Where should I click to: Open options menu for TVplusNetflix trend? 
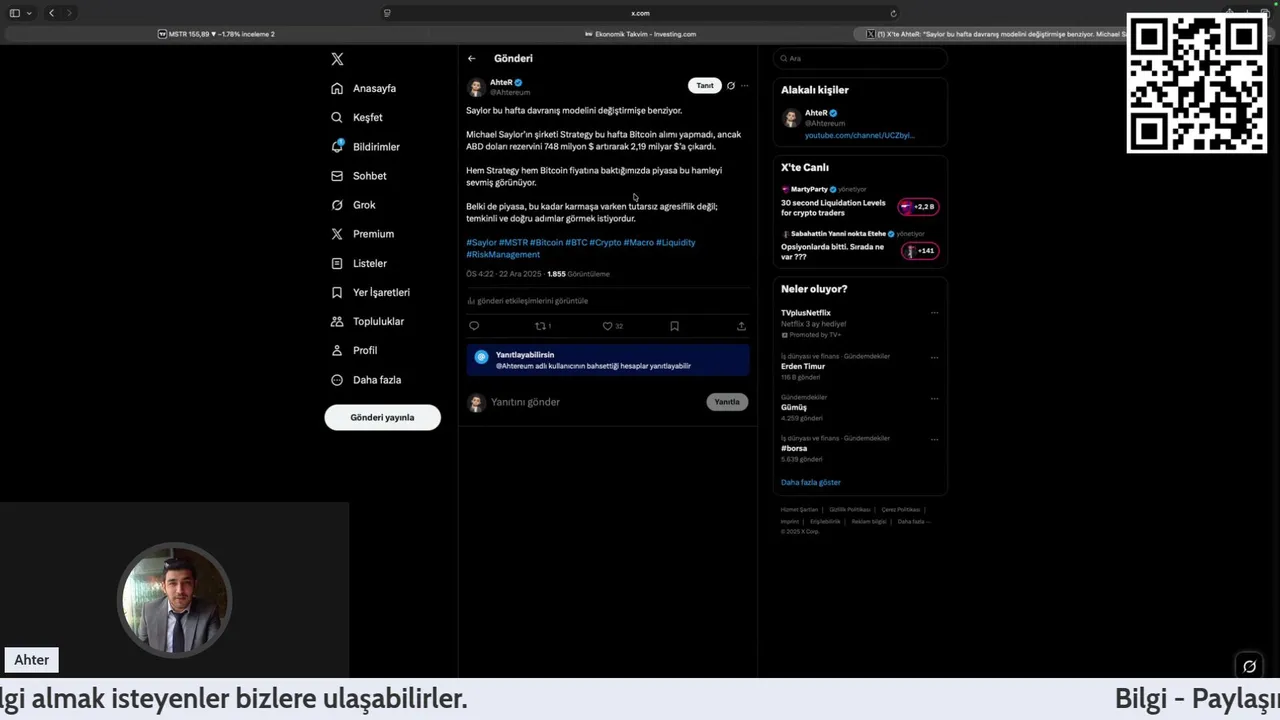934,313
